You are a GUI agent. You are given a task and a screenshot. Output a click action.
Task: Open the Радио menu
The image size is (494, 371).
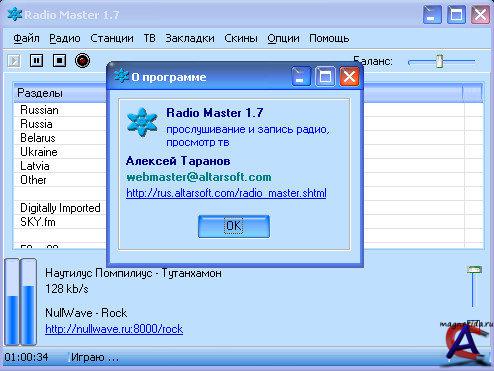(x=65, y=38)
